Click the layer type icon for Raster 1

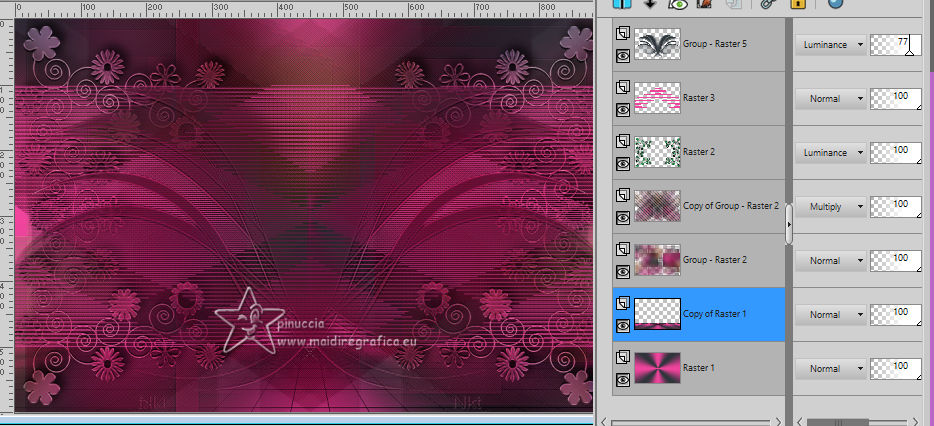point(622,357)
